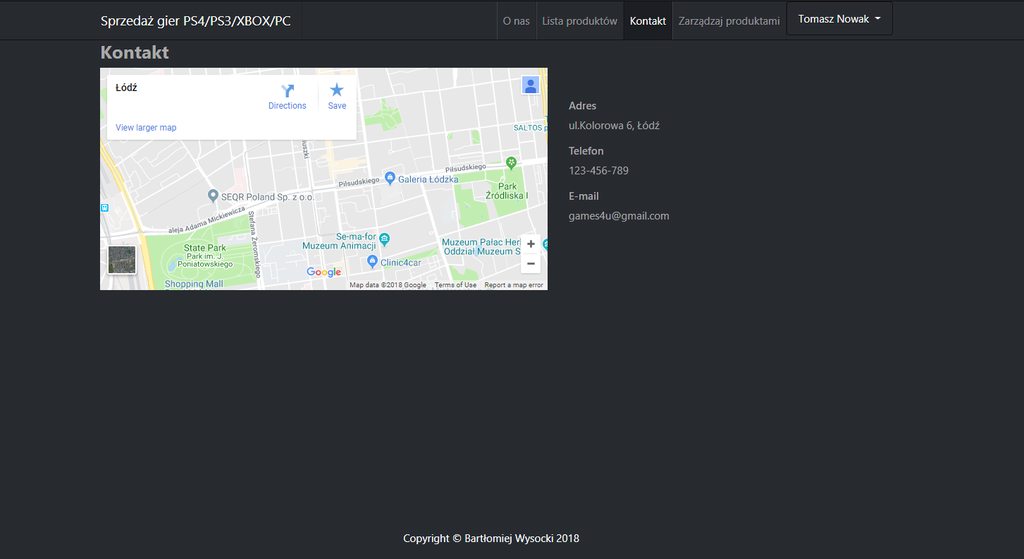Screen dimensions: 1024x559
Task: Open the Tomasz Nowak user dropdown
Action: 839,19
